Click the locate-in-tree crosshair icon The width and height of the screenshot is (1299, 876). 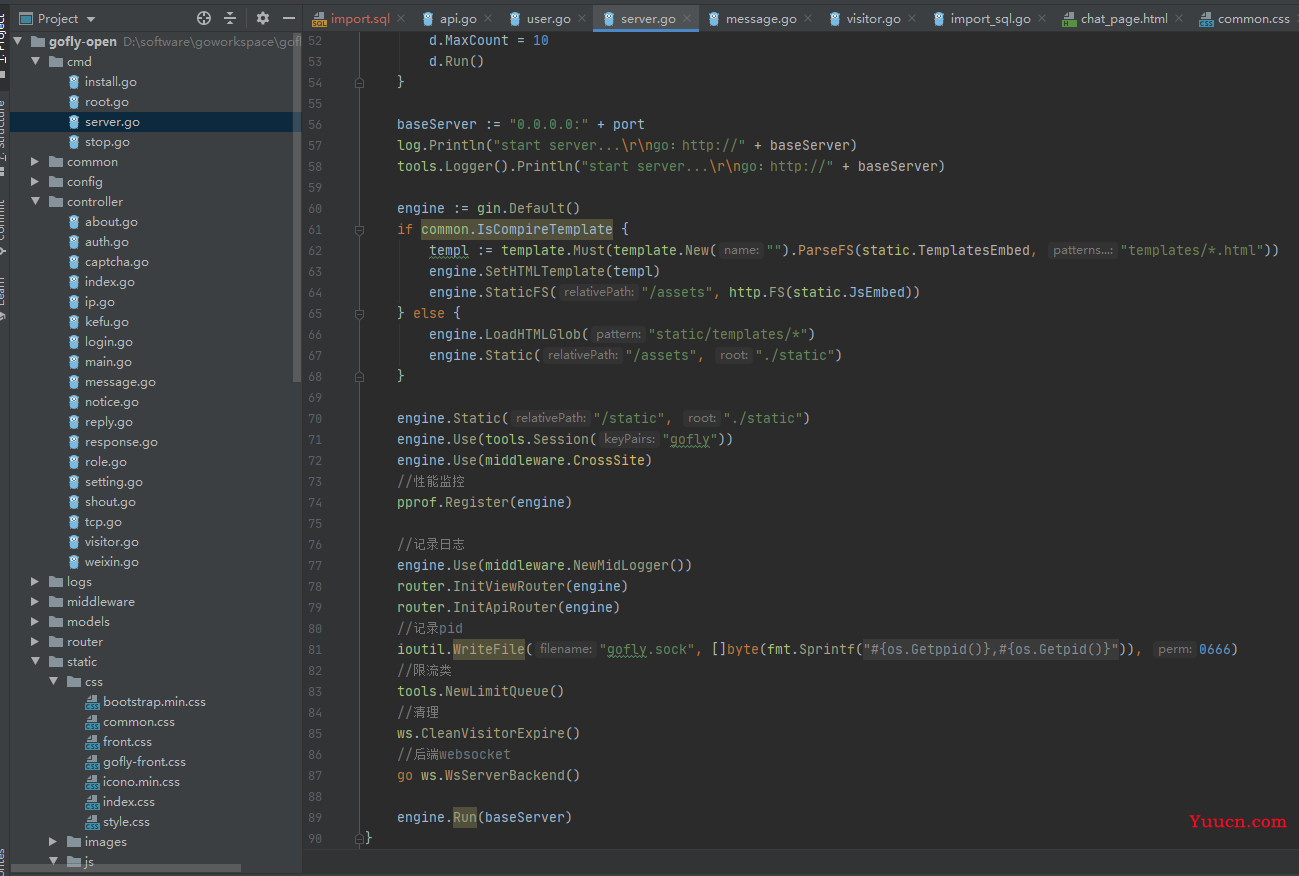tap(204, 18)
